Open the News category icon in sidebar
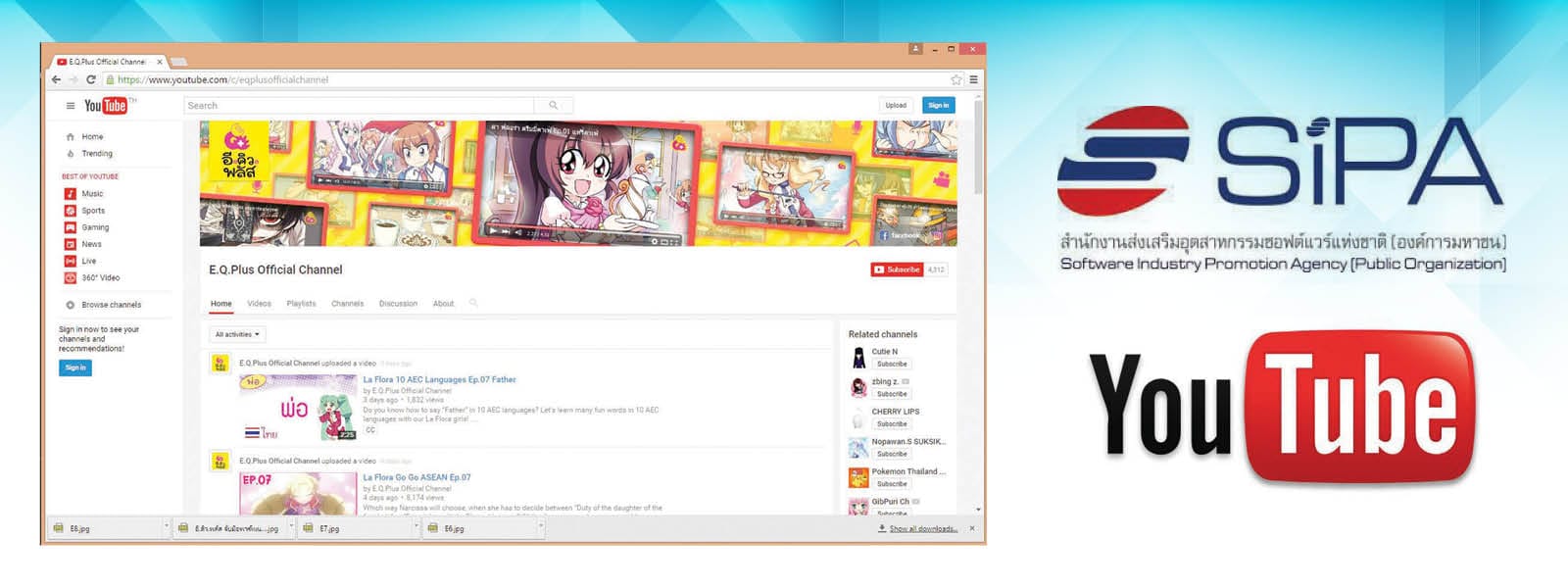The width and height of the screenshot is (1568, 588). pos(71,244)
